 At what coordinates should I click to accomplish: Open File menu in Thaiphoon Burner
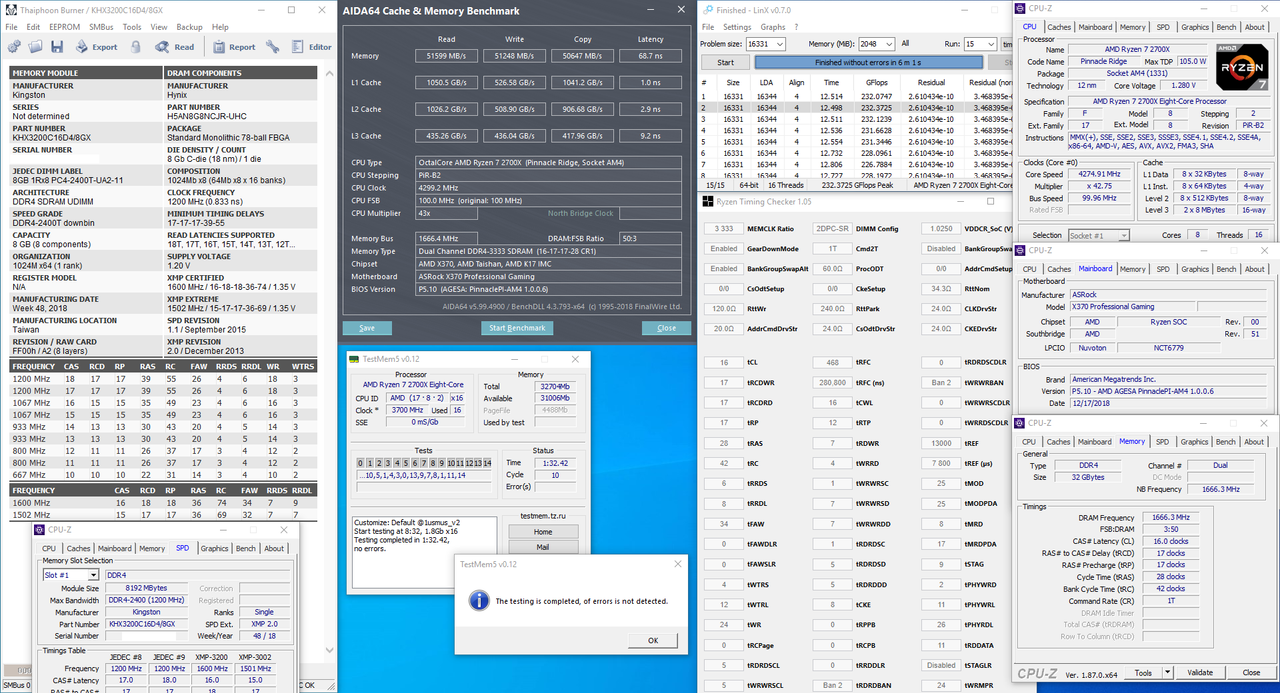coord(12,27)
